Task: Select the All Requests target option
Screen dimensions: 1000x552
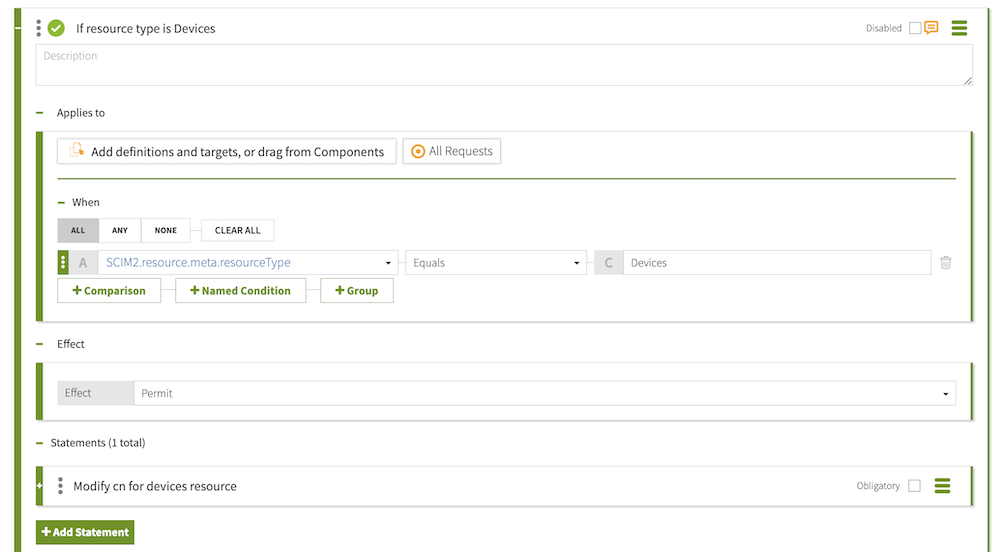Action: click(x=452, y=151)
